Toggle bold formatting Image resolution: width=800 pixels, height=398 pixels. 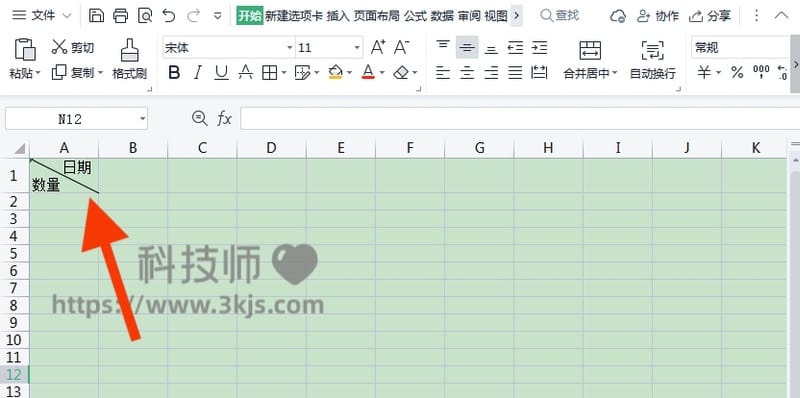pos(174,73)
